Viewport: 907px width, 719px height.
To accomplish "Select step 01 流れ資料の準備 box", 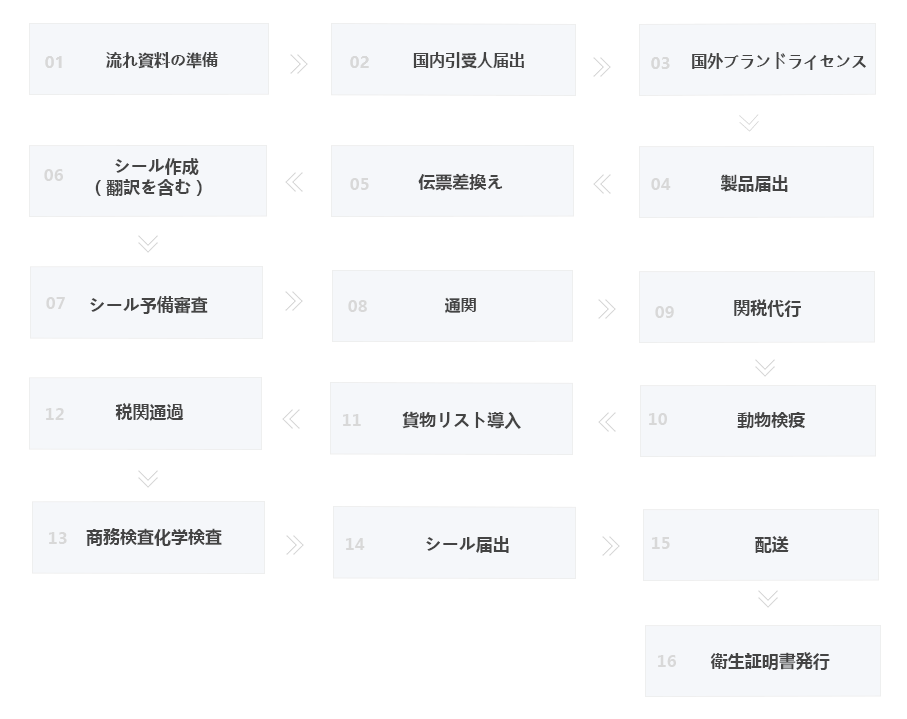I will tap(149, 60).
